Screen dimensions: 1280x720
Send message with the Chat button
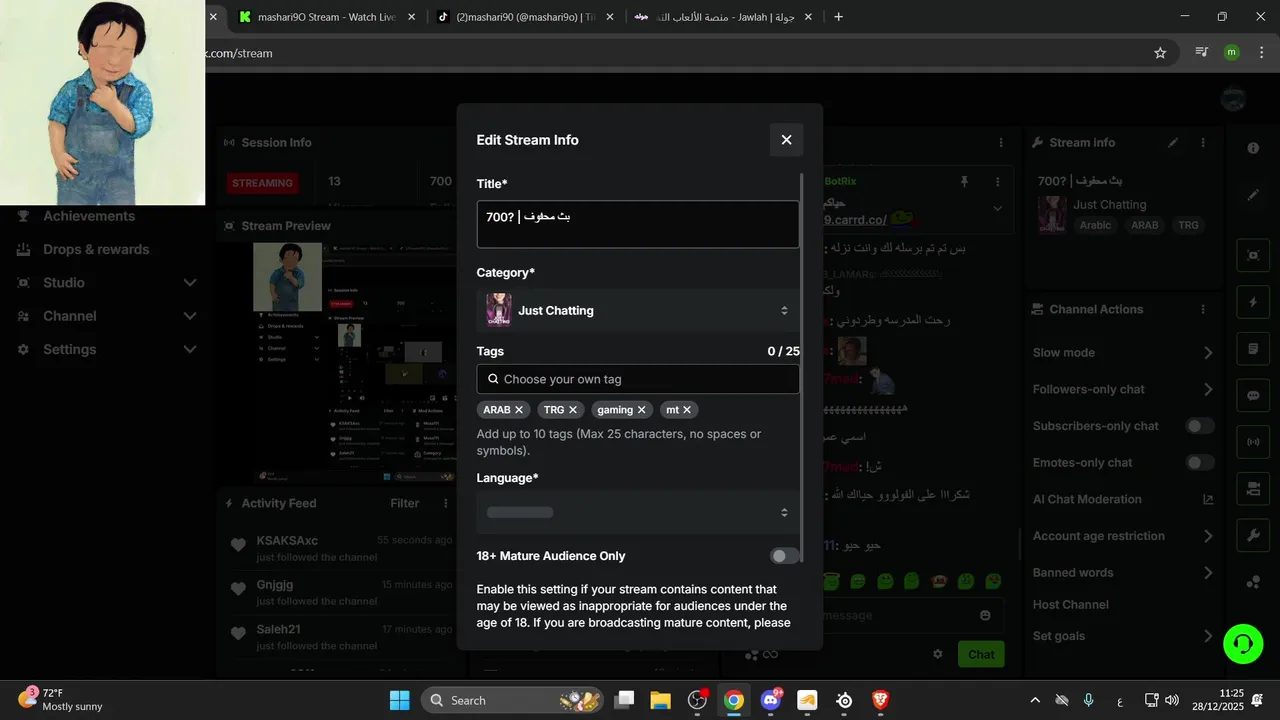(981, 654)
